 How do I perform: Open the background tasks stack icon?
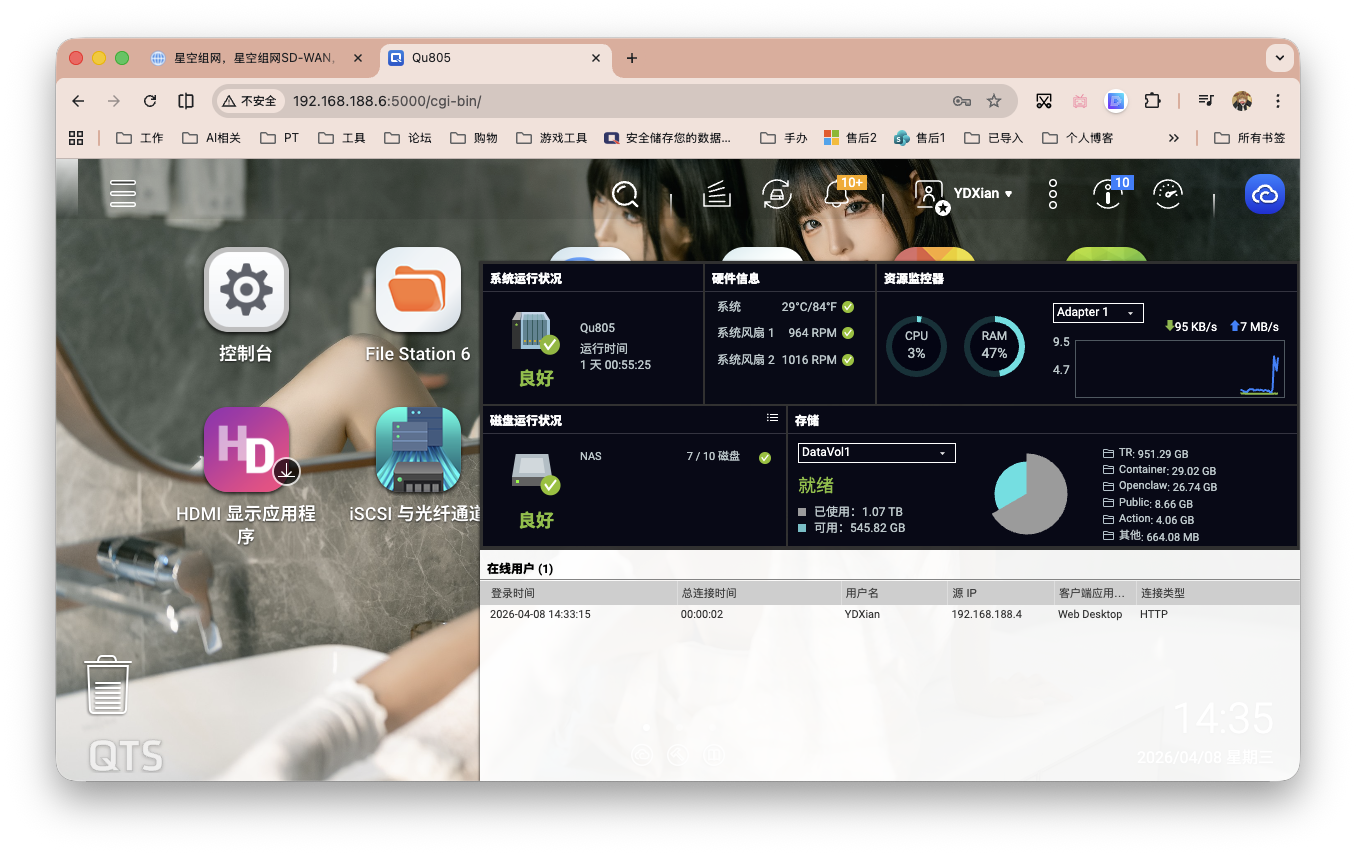[x=716, y=194]
